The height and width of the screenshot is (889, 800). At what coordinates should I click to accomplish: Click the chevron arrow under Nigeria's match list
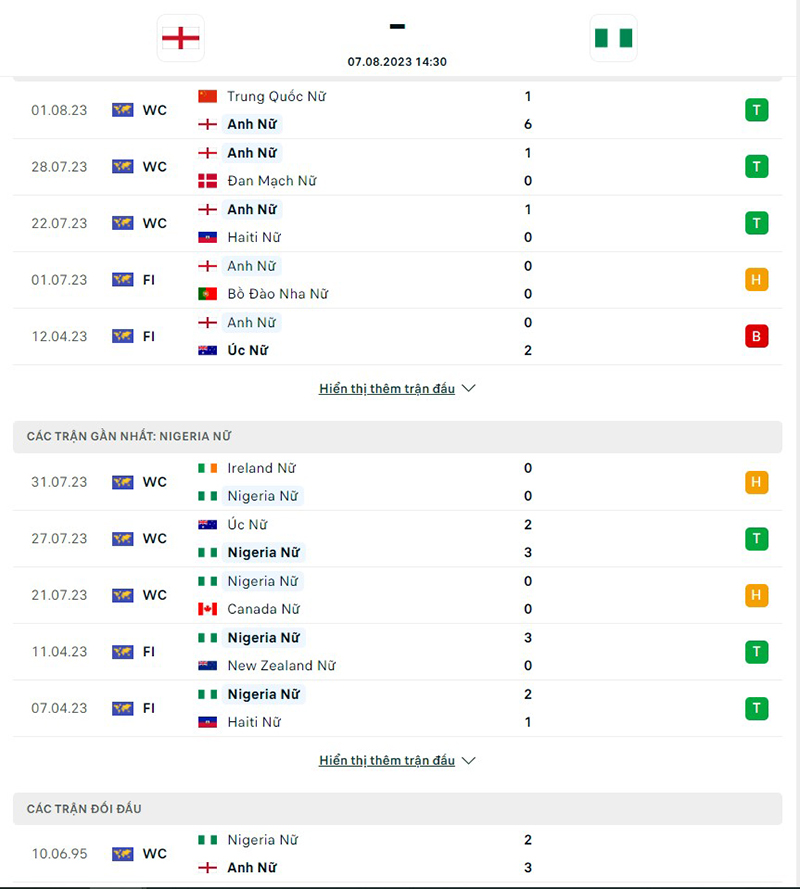(x=468, y=760)
